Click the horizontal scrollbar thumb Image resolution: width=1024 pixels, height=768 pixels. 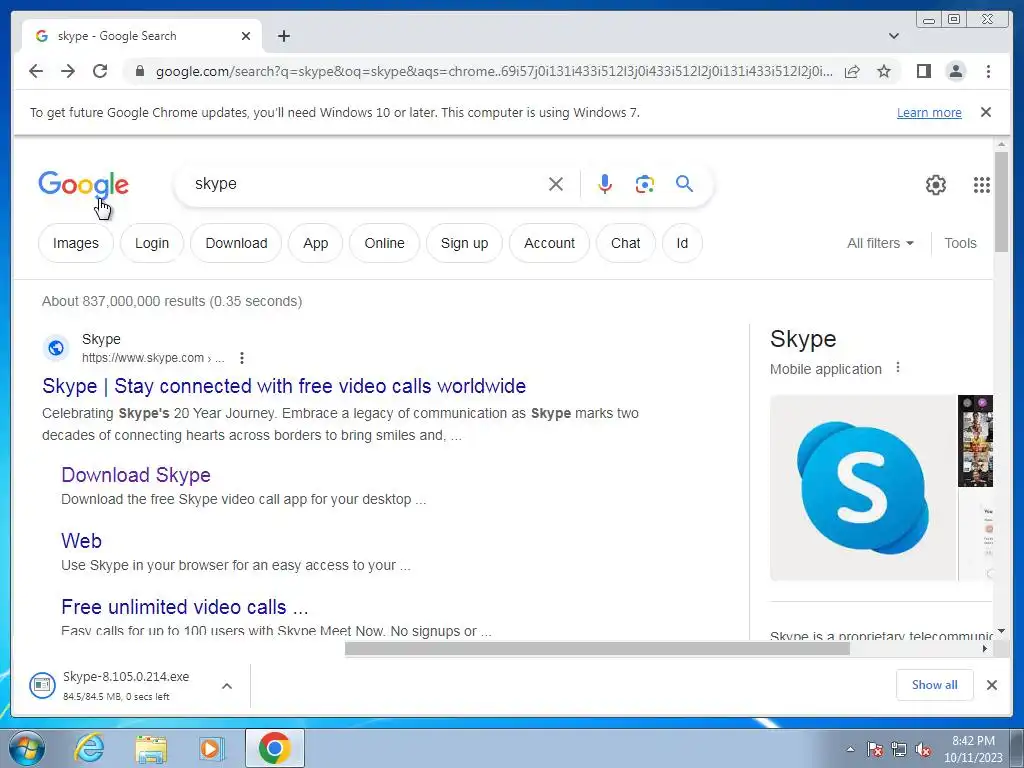(x=597, y=648)
